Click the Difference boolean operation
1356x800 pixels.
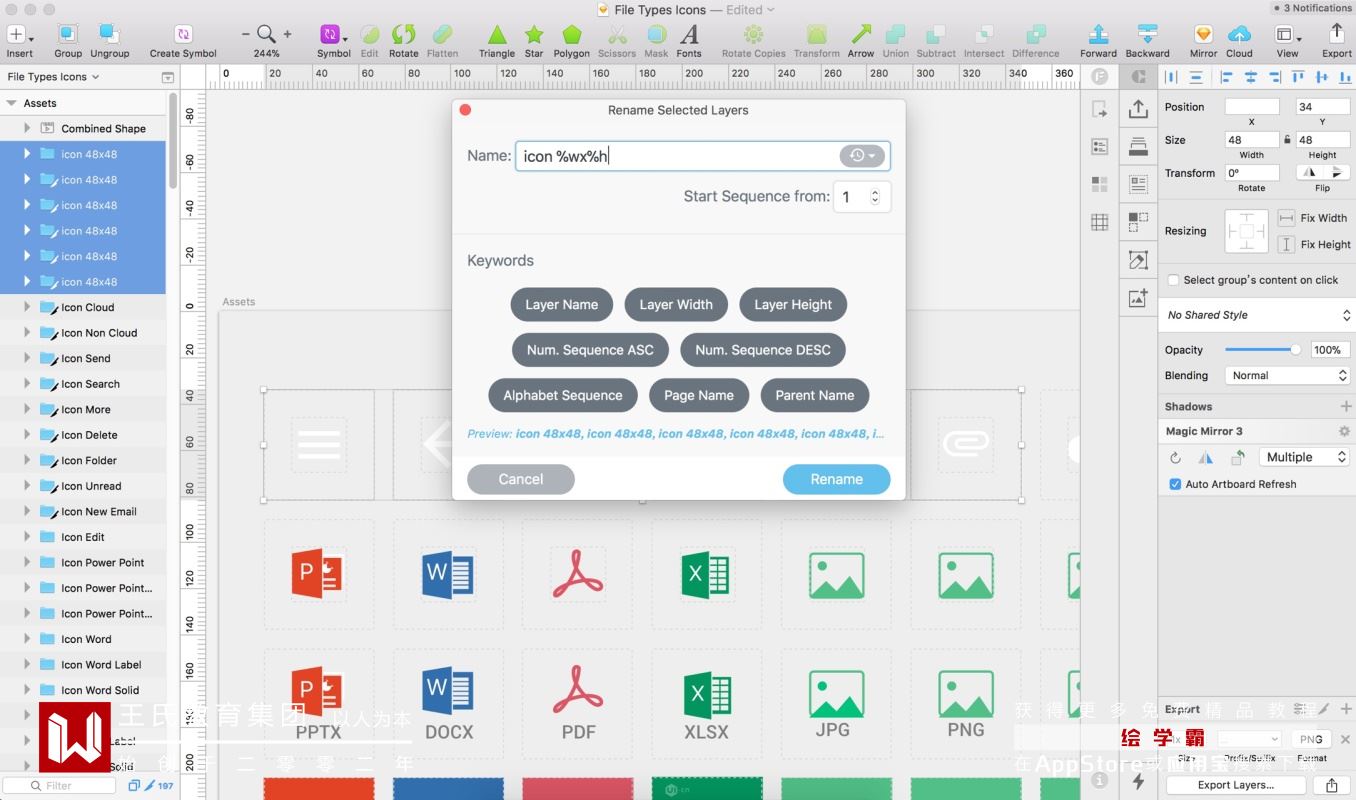[1035, 40]
